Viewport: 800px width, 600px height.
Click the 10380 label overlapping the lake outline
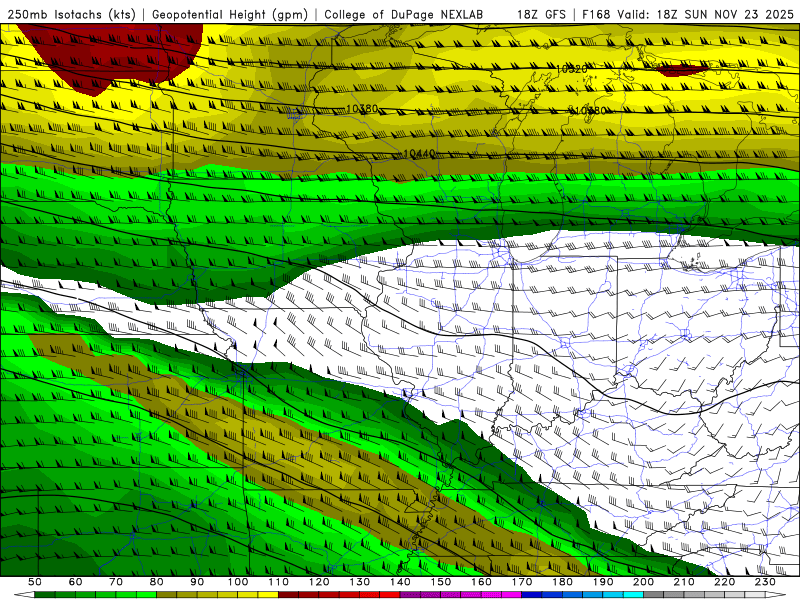(588, 111)
